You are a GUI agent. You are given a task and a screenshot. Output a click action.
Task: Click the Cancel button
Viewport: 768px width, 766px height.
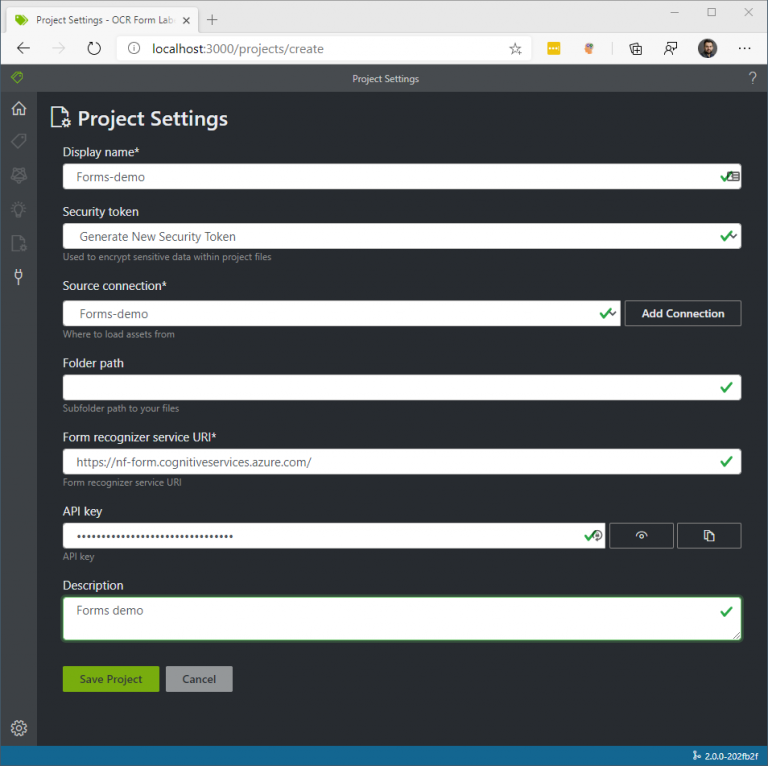199,679
